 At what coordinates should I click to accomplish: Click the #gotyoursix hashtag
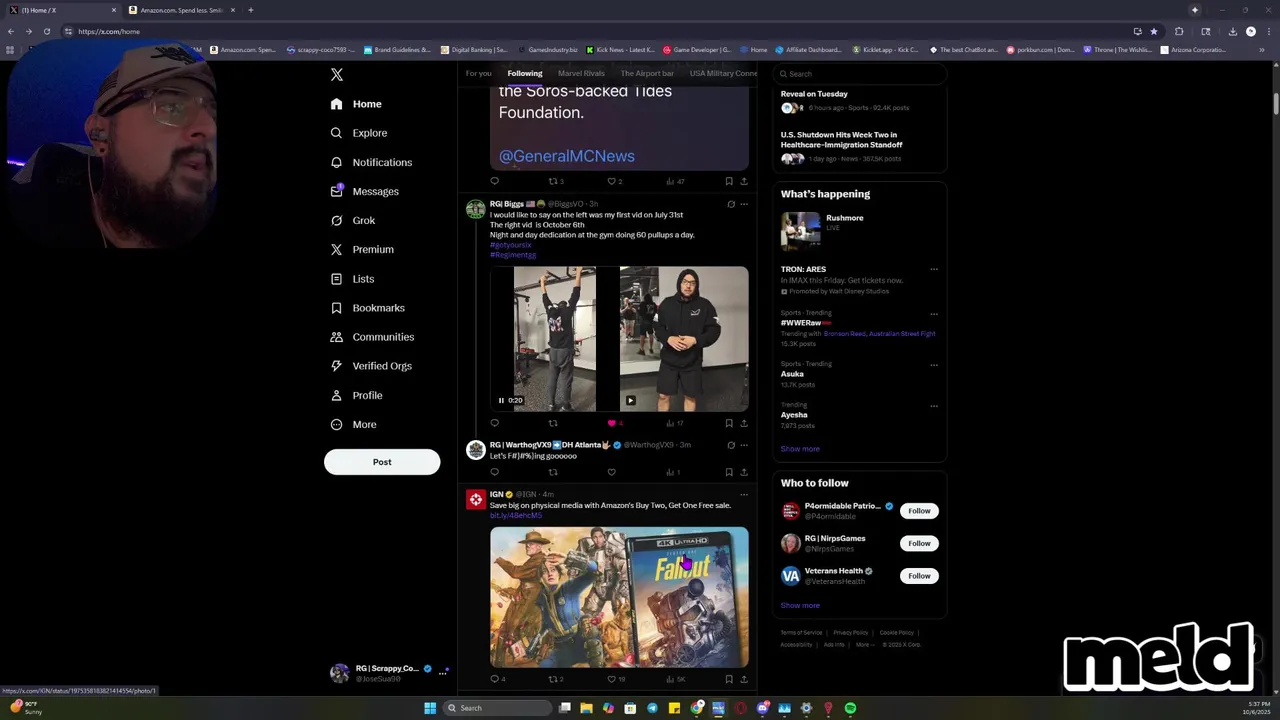510,245
